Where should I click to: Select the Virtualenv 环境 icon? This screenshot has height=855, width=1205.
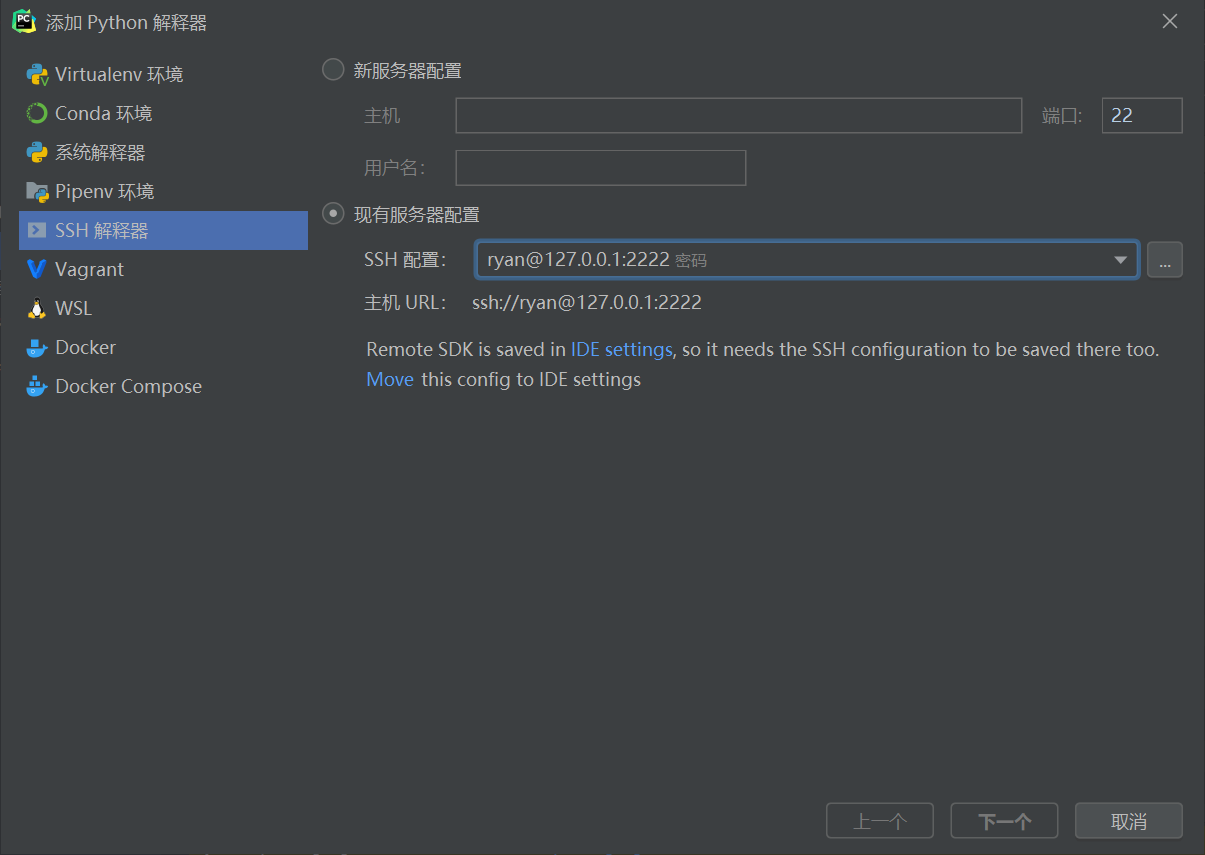(x=39, y=74)
